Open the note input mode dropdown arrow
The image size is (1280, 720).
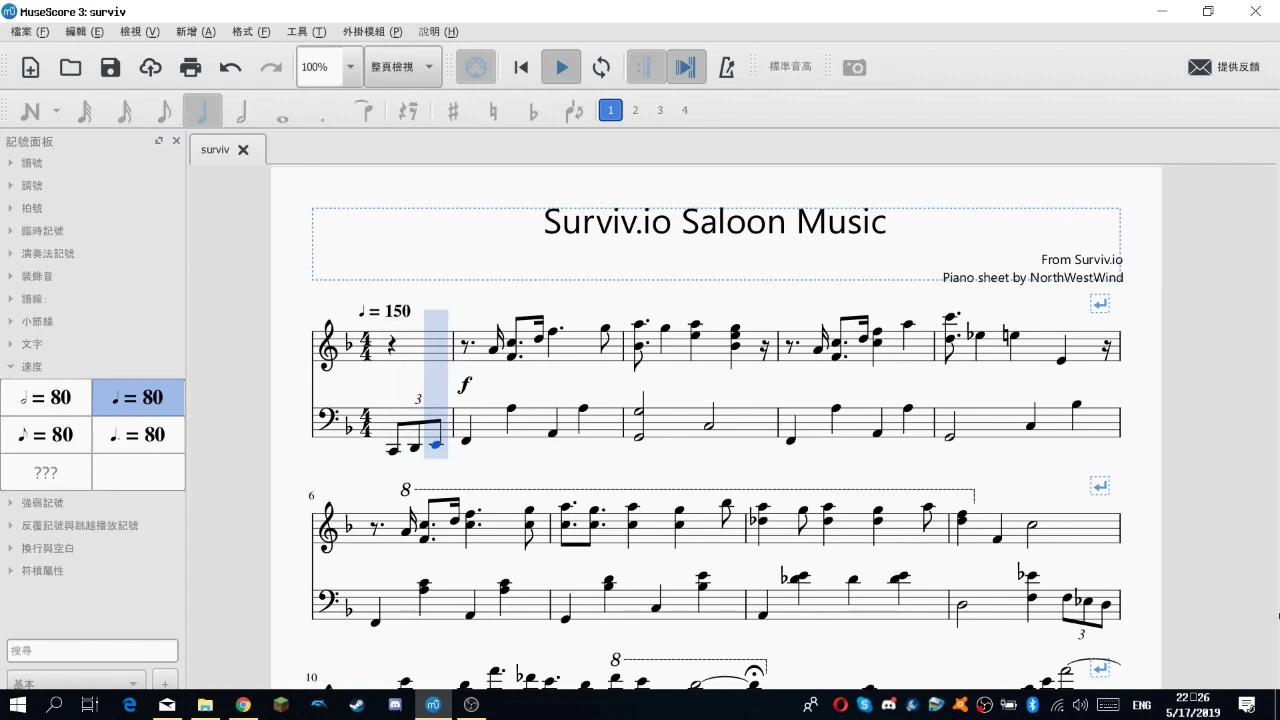(x=56, y=111)
